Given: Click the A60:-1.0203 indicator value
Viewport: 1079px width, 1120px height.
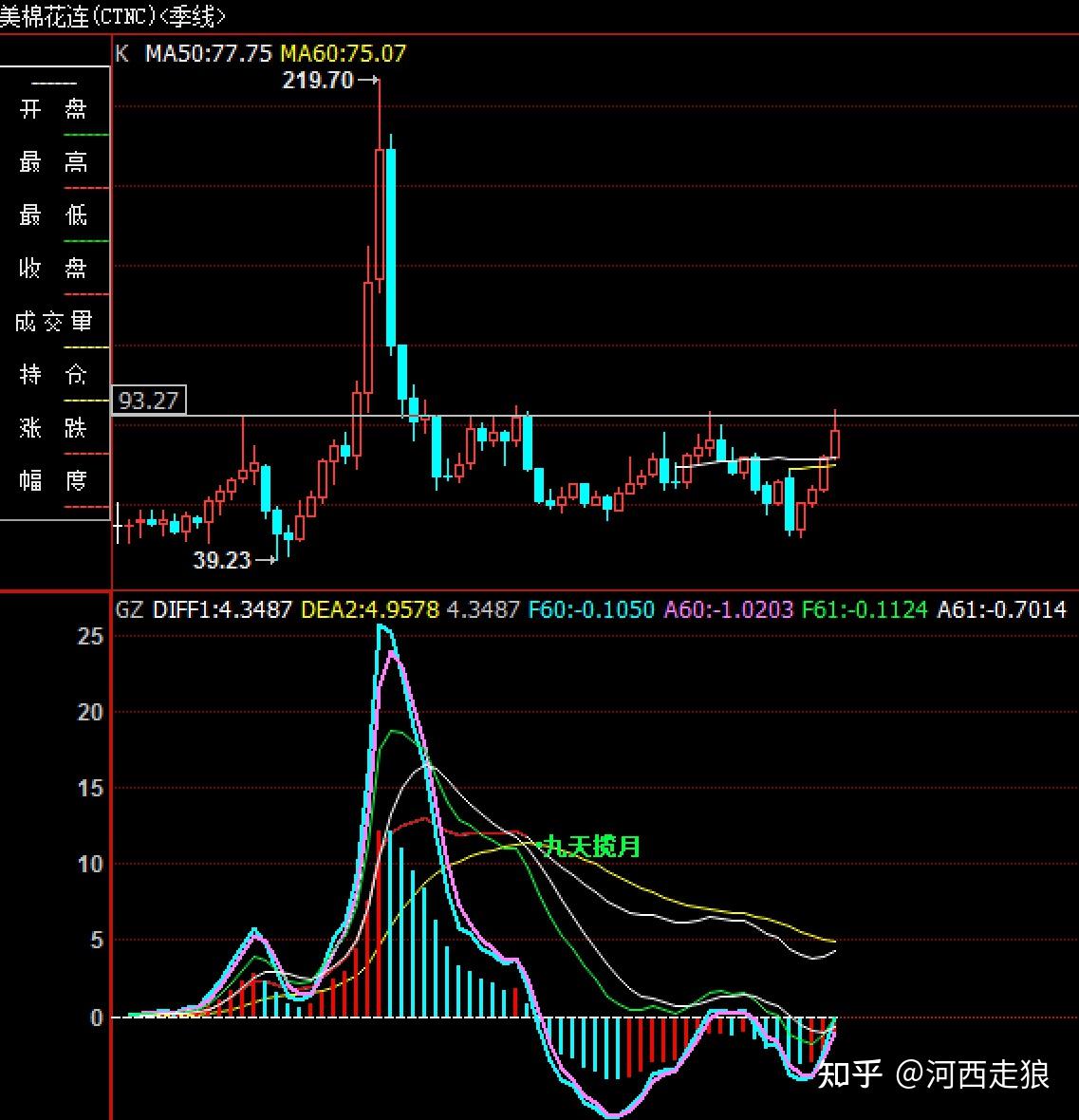Looking at the screenshot, I should point(729,609).
